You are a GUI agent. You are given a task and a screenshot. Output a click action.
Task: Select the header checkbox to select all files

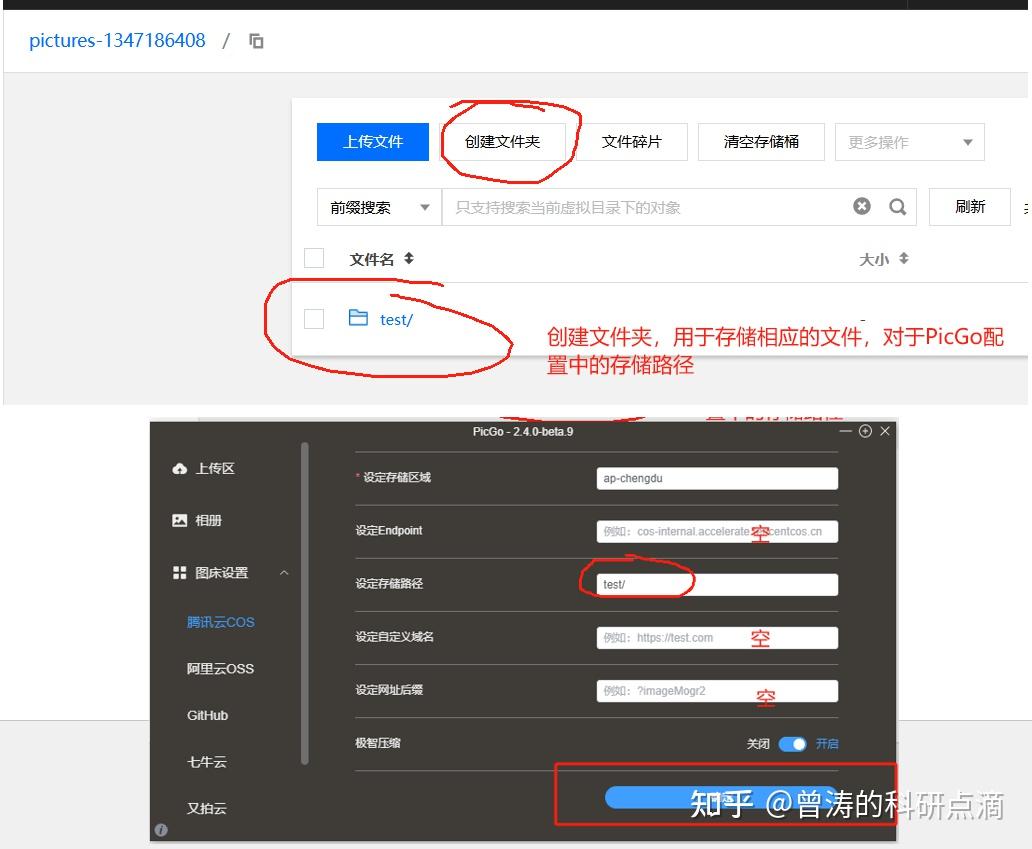coord(314,257)
